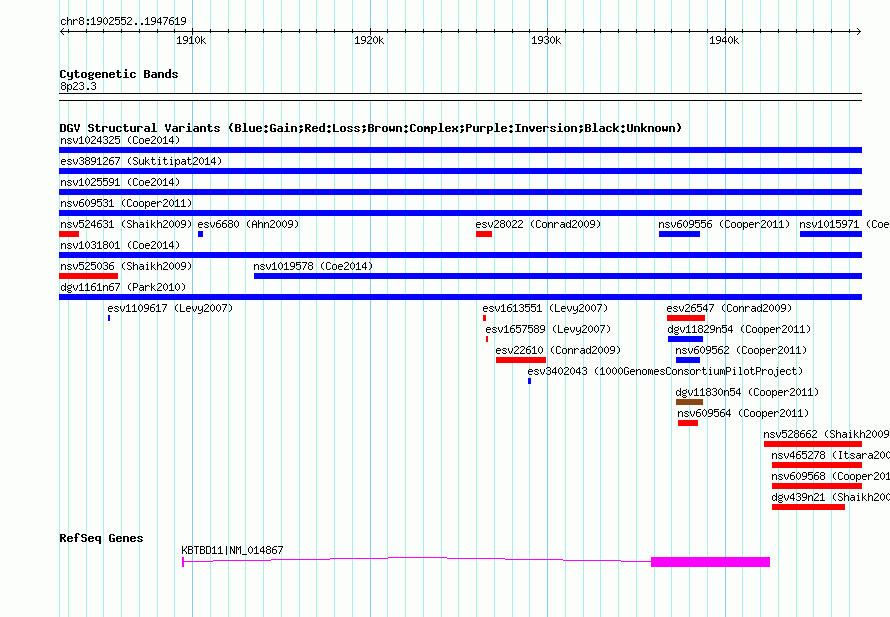The height and width of the screenshot is (617, 890).
Task: Select red bar under nsv609564
Action: [687, 423]
